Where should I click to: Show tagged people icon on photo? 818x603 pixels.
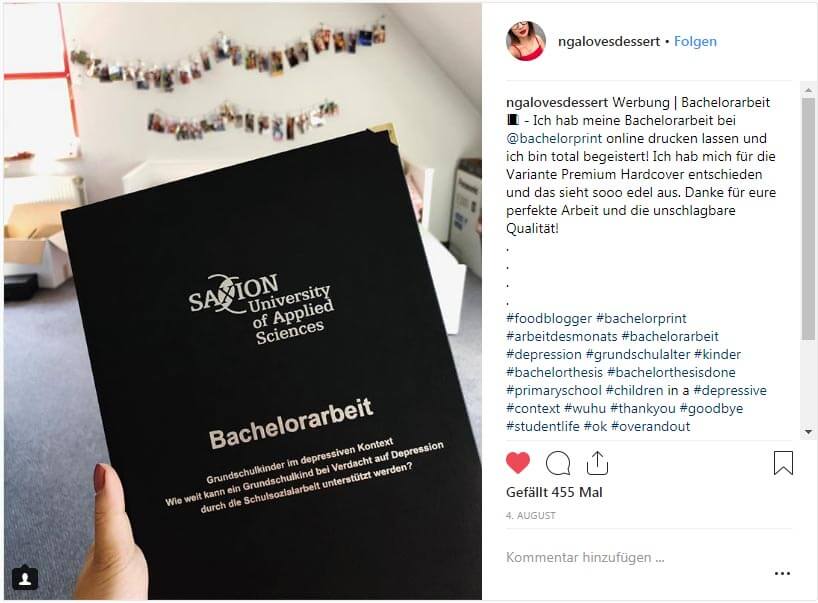(25, 578)
